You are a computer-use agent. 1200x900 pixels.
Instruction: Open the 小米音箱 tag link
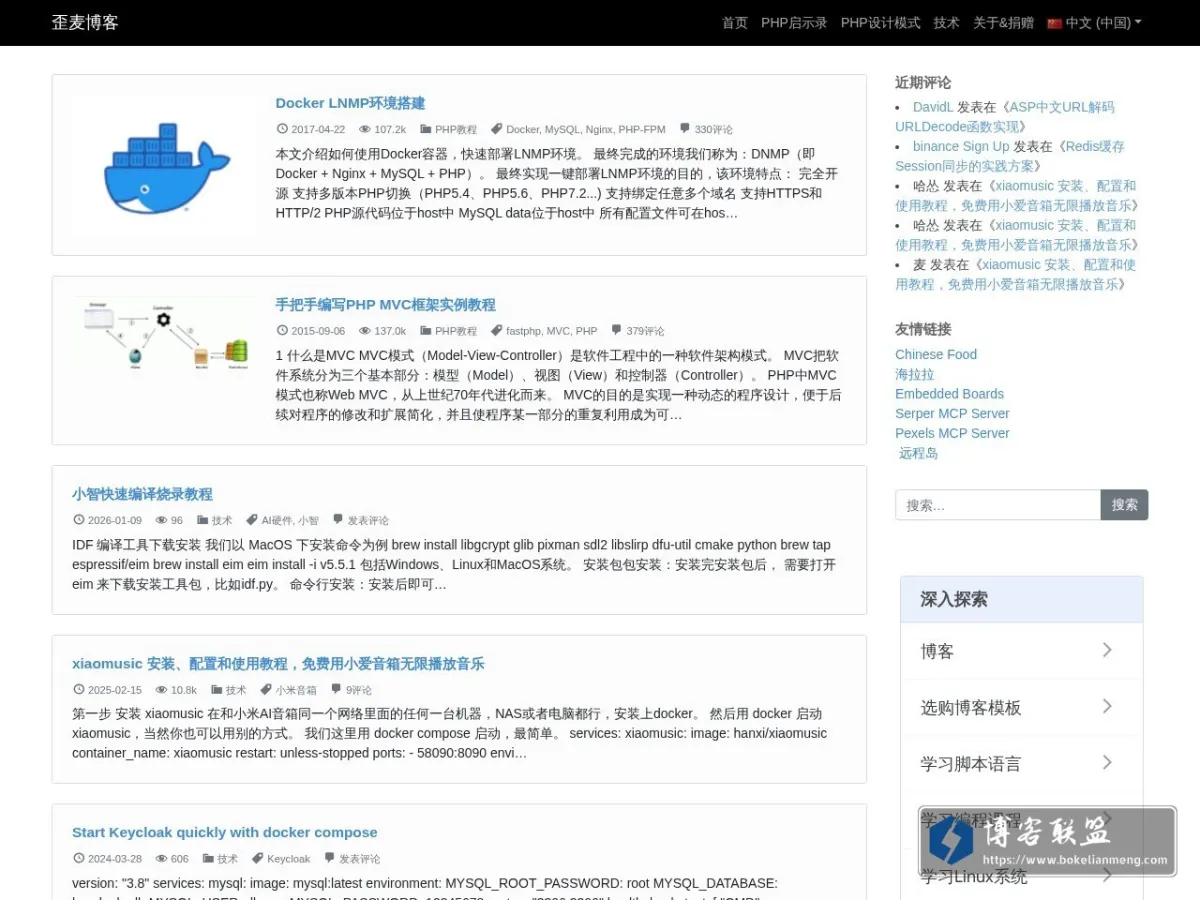296,690
